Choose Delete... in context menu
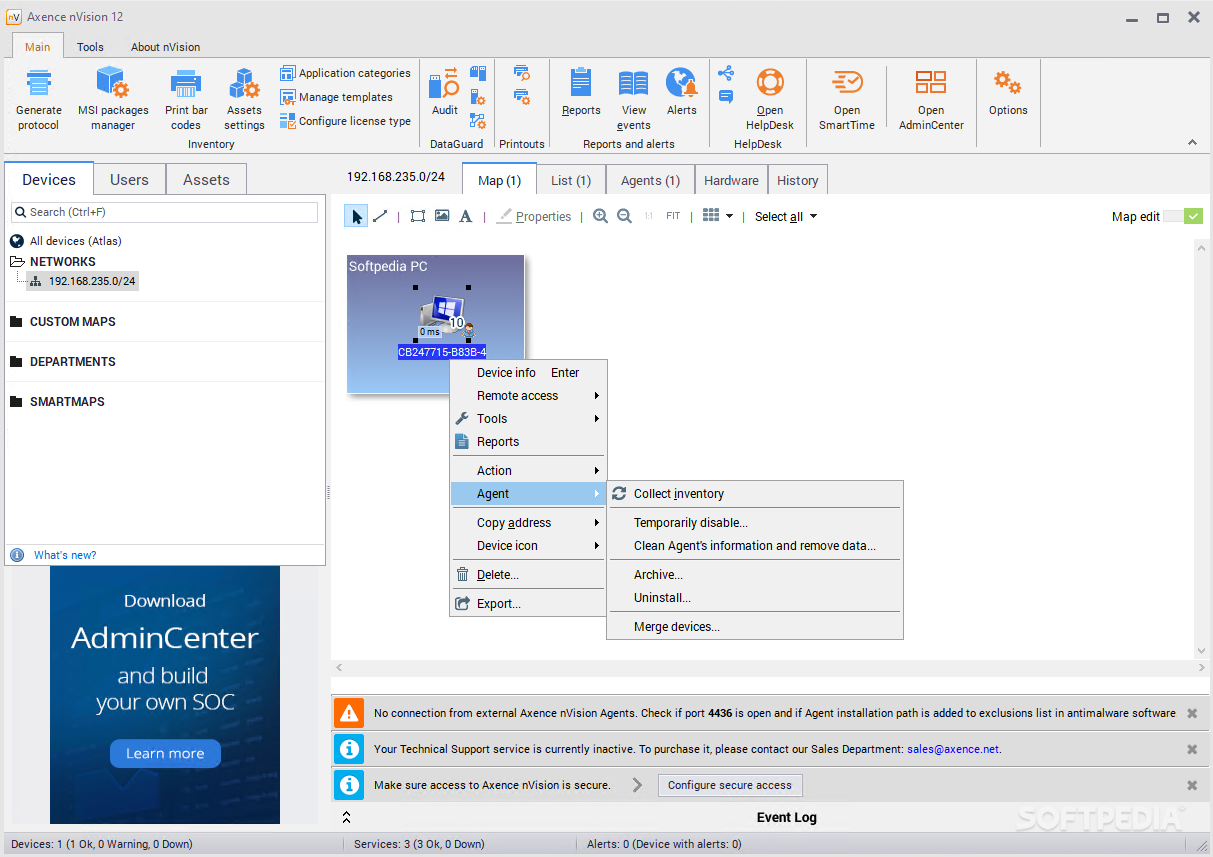The width and height of the screenshot is (1213, 857). [528, 575]
